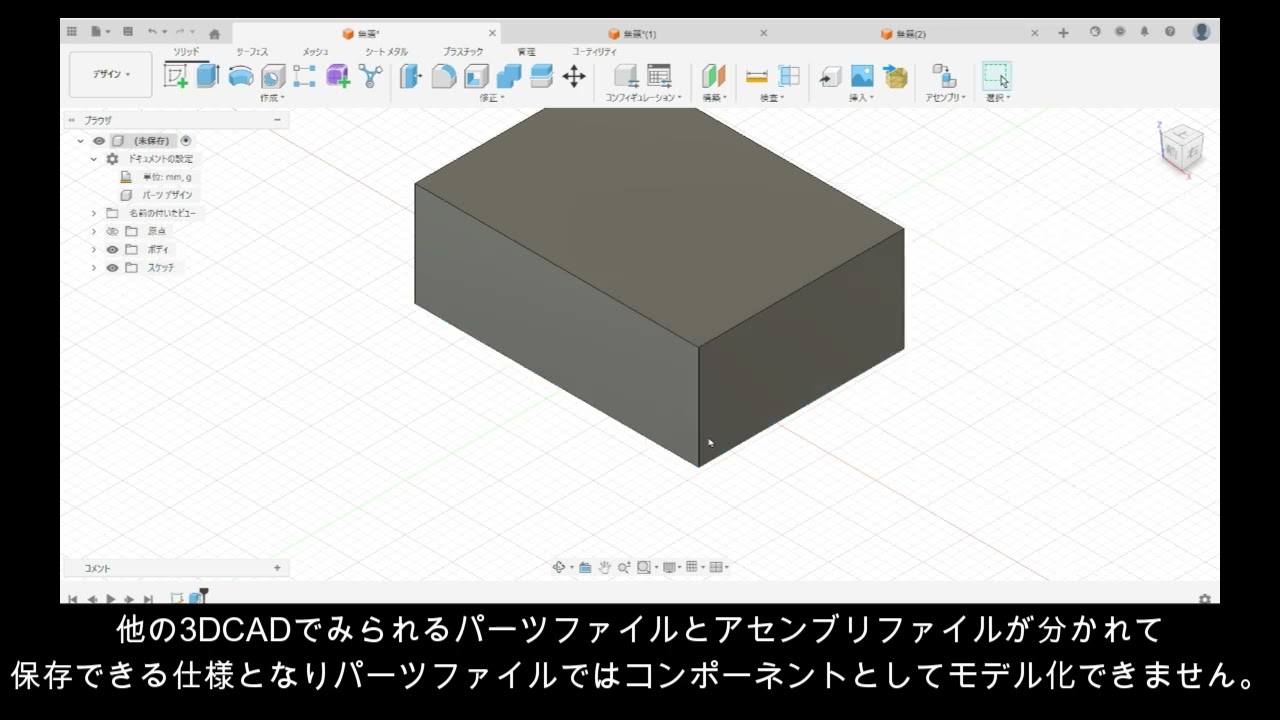Activate the Select window tool

996,76
